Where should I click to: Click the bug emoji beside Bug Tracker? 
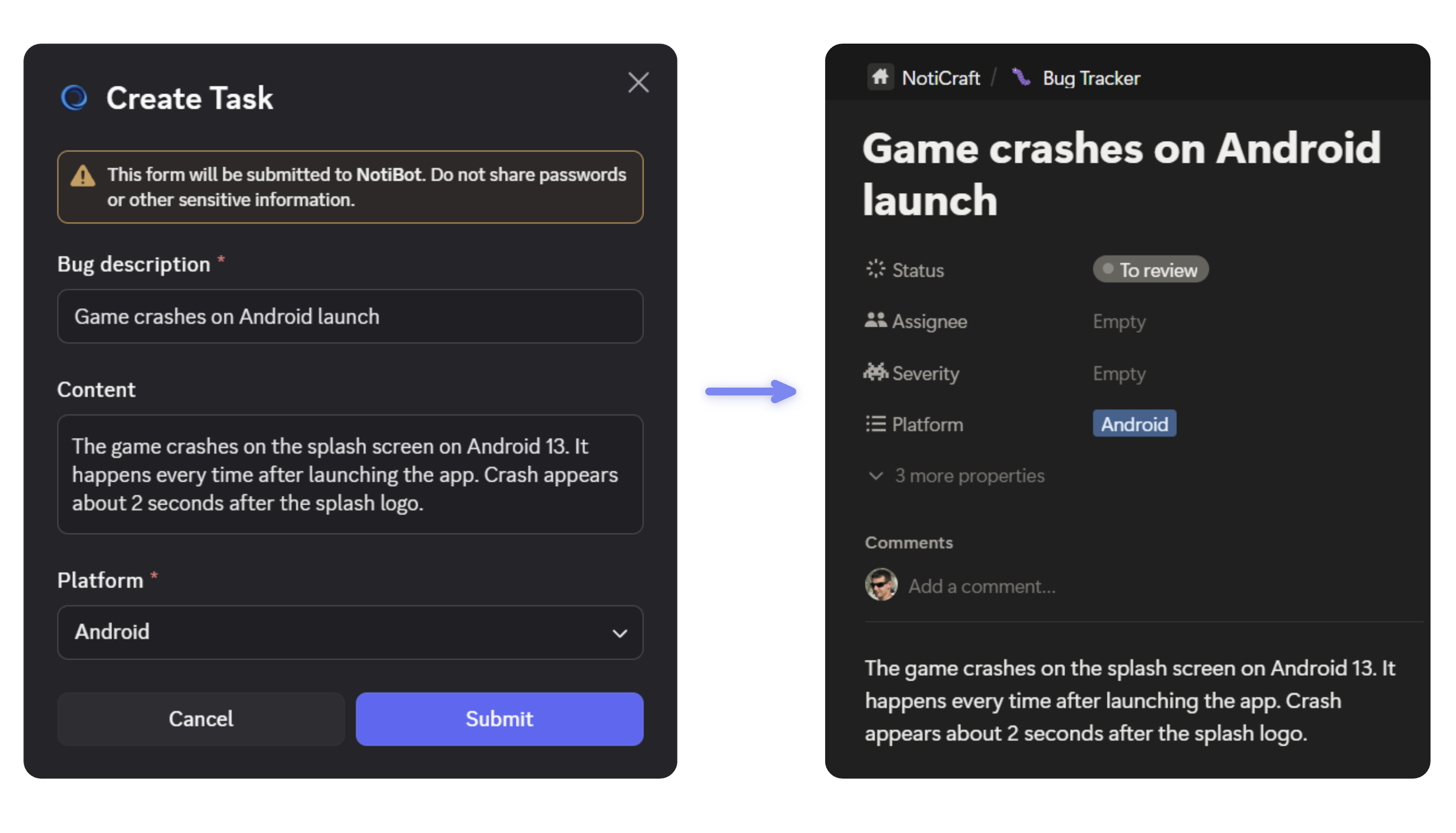pos(1021,76)
